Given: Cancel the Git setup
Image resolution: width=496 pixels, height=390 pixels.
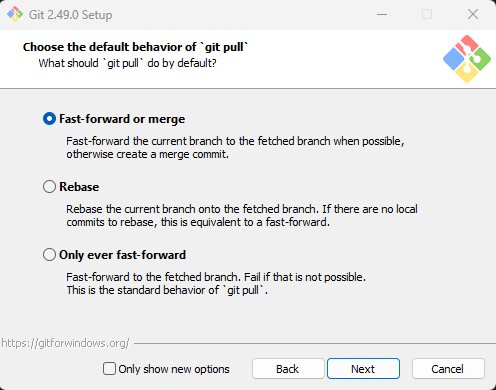Looking at the screenshot, I should click(448, 369).
